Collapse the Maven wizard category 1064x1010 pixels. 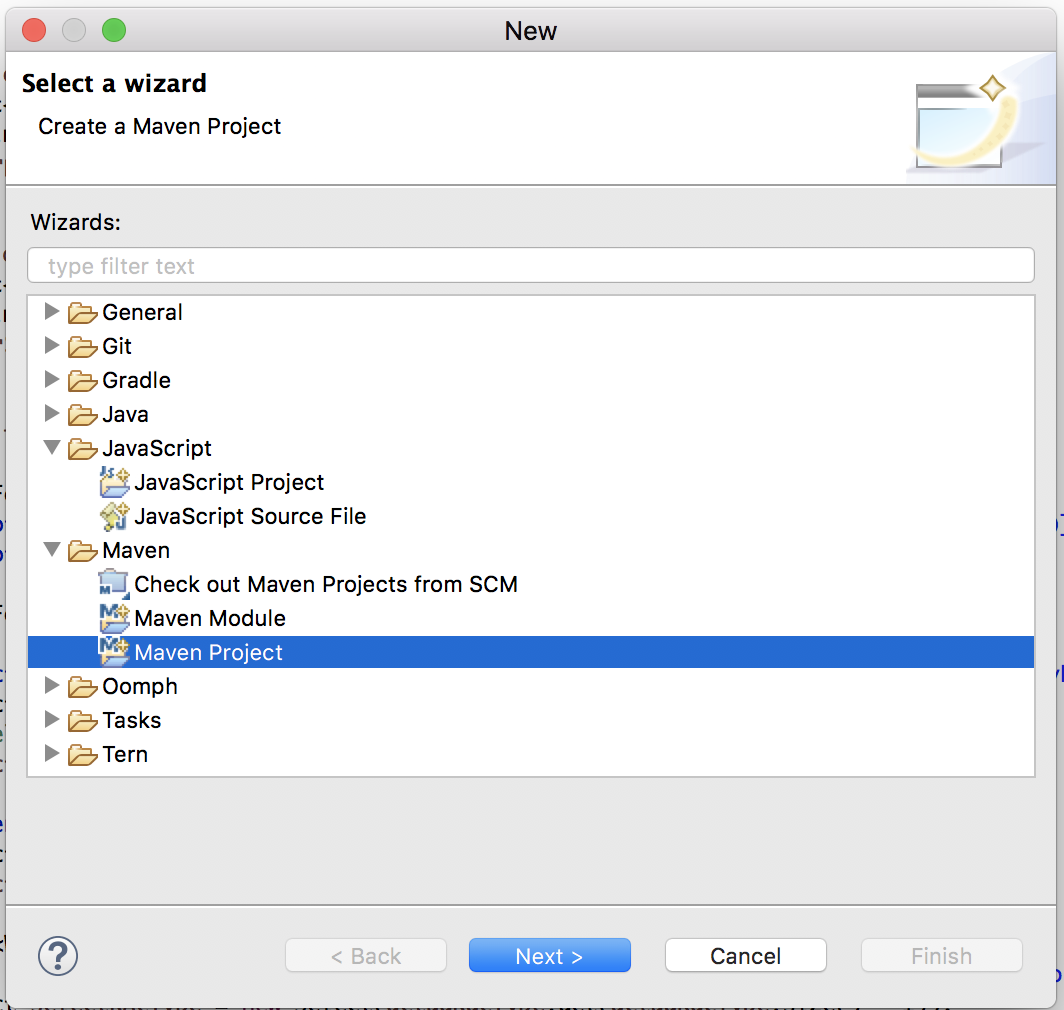[x=52, y=550]
